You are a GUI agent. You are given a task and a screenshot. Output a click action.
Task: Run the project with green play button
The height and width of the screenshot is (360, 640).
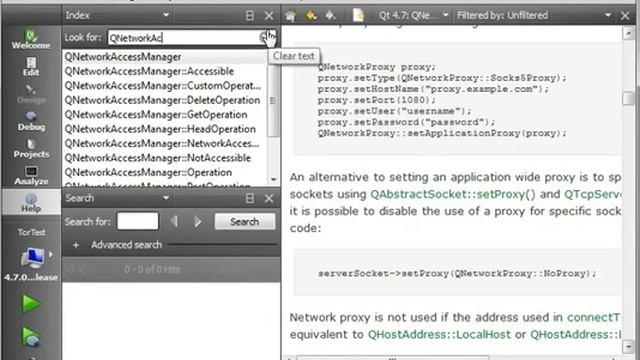31,304
